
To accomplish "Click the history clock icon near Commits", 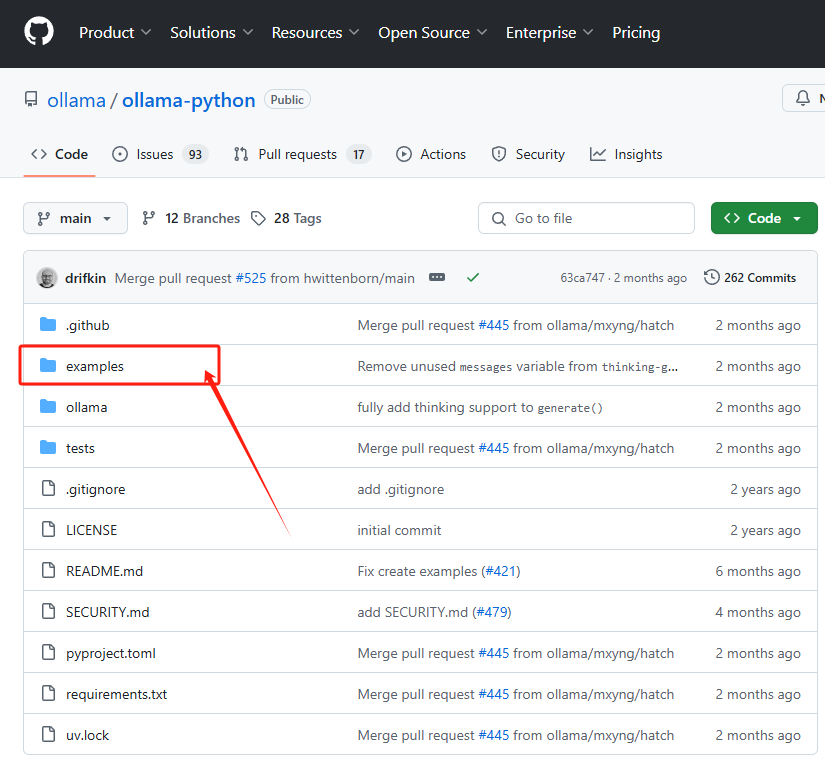I will (711, 277).
